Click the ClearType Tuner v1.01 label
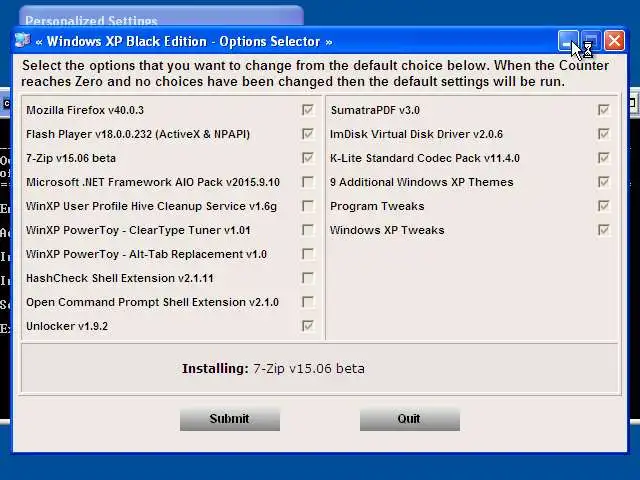 pos(138,230)
